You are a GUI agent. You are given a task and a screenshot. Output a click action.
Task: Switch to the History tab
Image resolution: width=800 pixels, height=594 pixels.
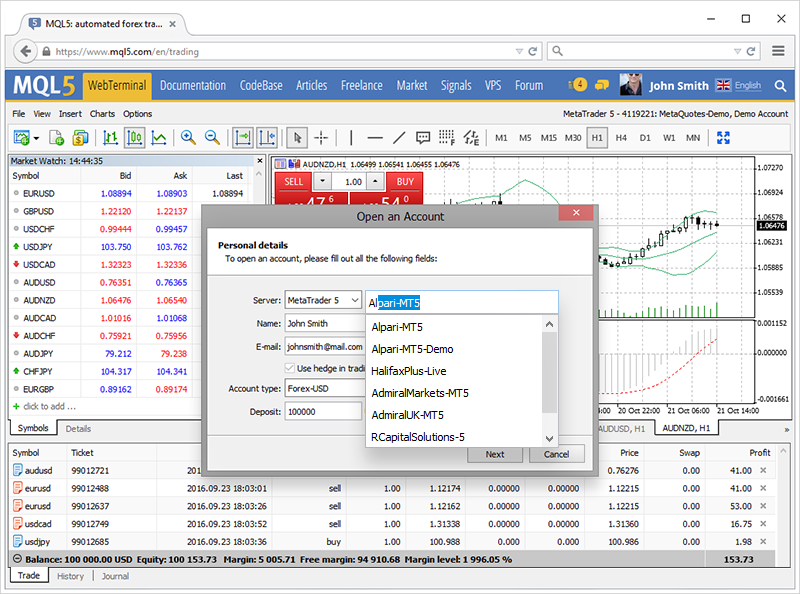[x=70, y=575]
